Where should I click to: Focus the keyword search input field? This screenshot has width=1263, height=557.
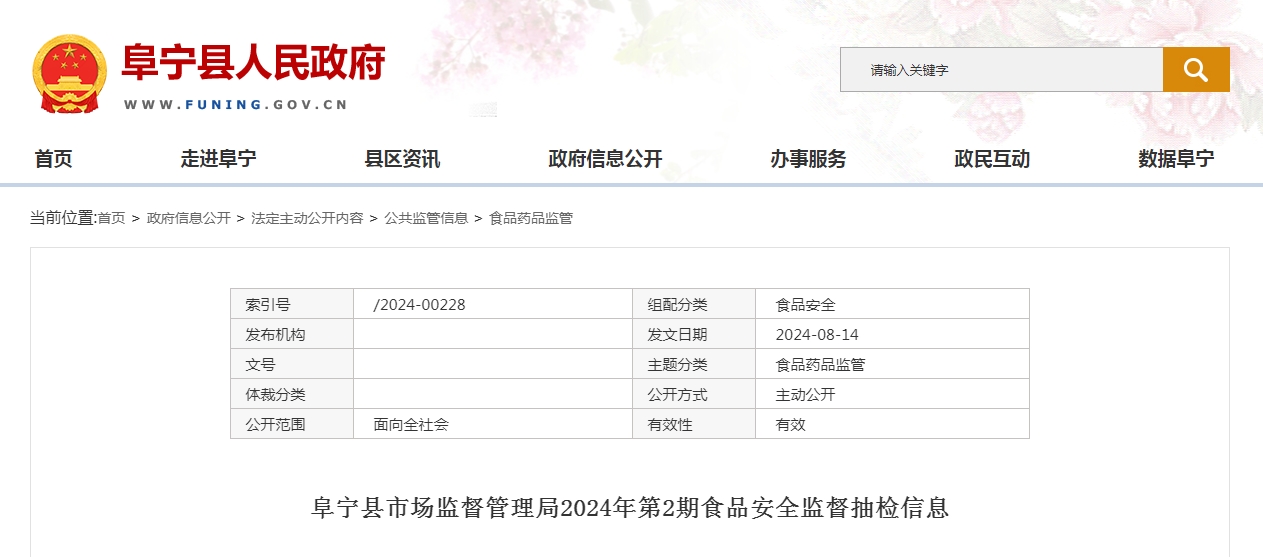tap(1001, 70)
